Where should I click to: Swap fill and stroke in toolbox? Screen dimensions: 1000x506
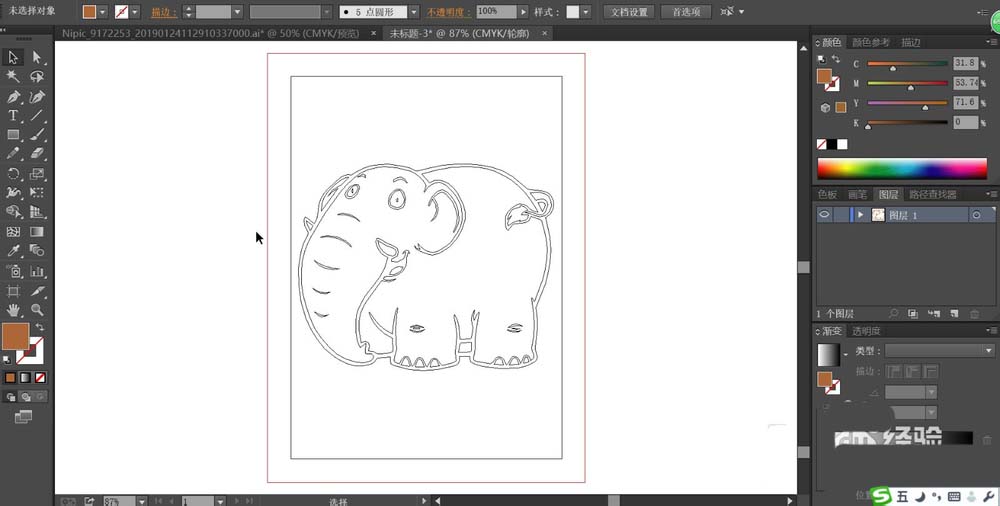[x=40, y=327]
